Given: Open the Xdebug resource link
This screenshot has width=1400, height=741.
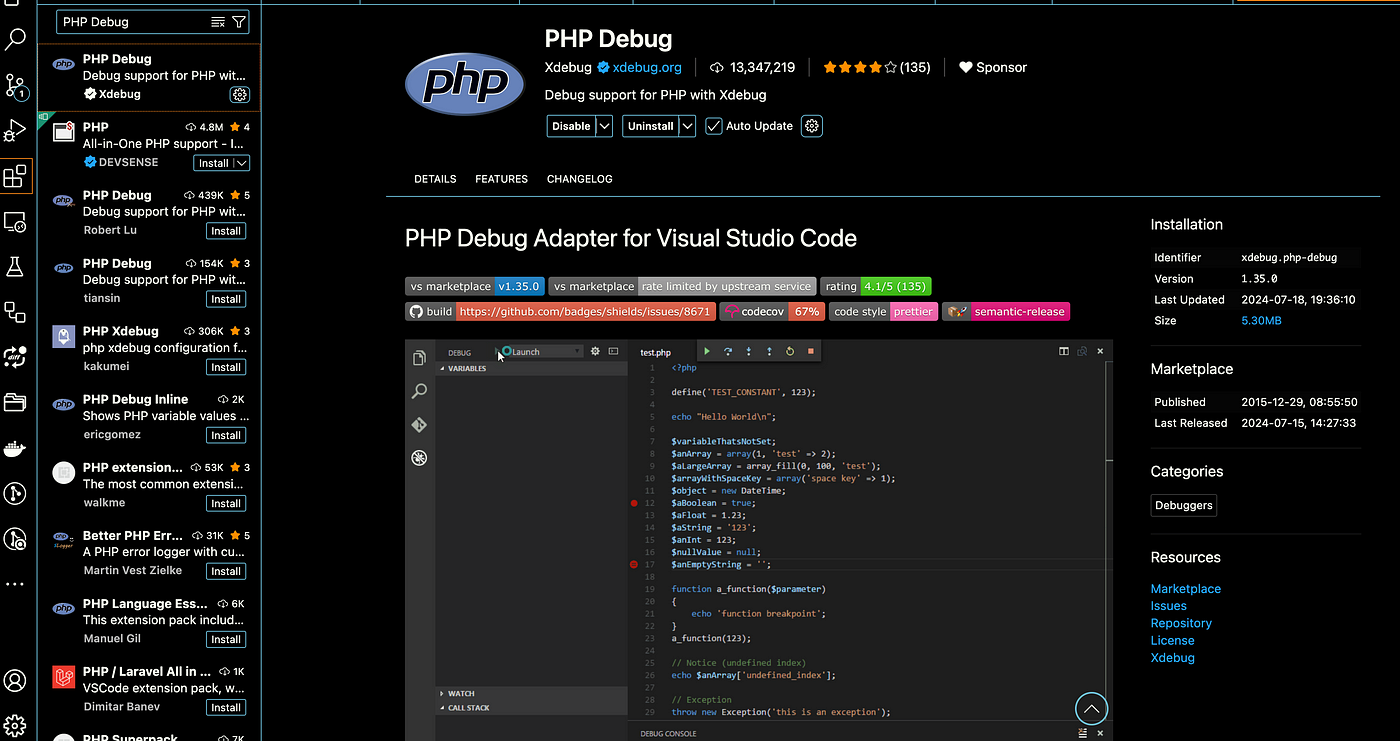Looking at the screenshot, I should (1172, 658).
